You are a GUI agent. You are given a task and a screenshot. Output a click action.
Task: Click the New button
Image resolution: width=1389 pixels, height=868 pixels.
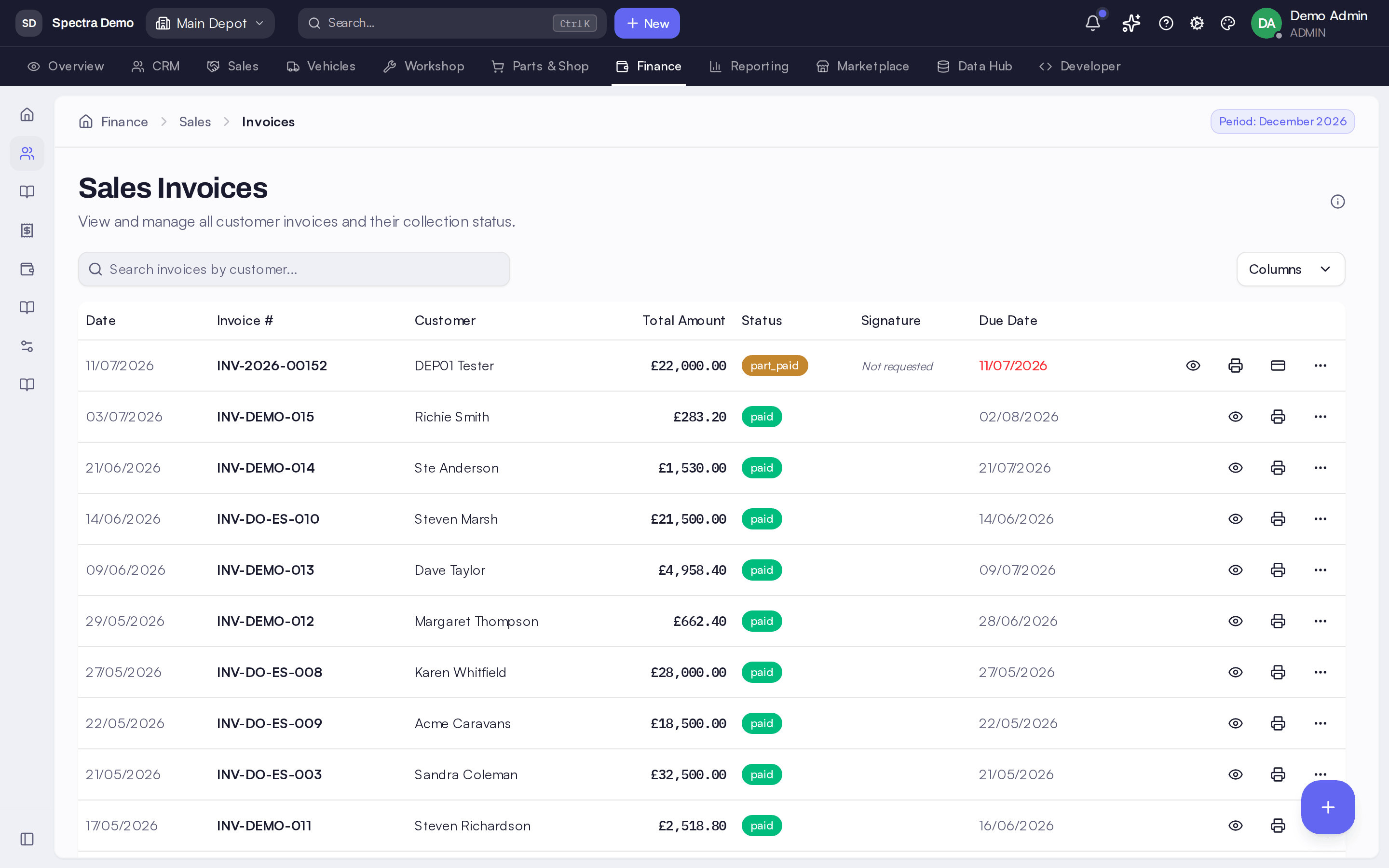pos(647,23)
